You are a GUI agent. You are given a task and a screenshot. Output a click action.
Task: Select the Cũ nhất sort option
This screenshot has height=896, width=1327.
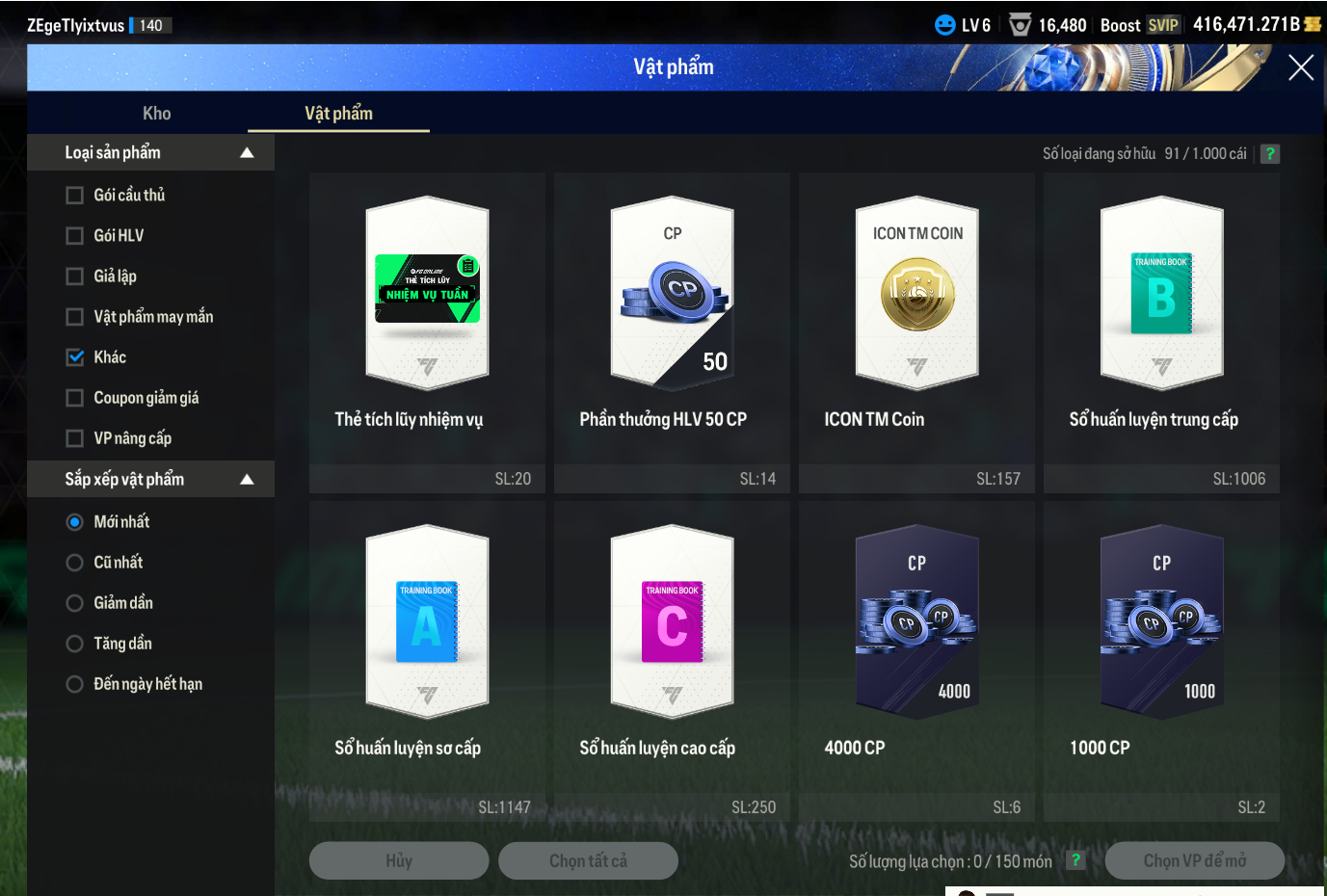pyautogui.click(x=75, y=563)
